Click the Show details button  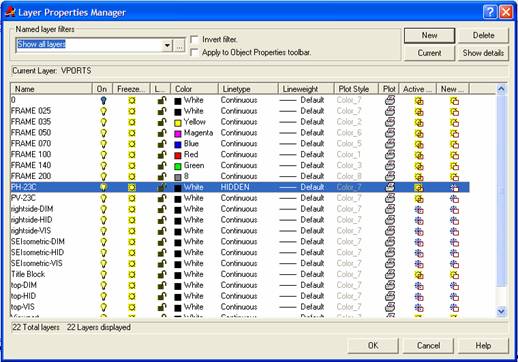tap(483, 53)
